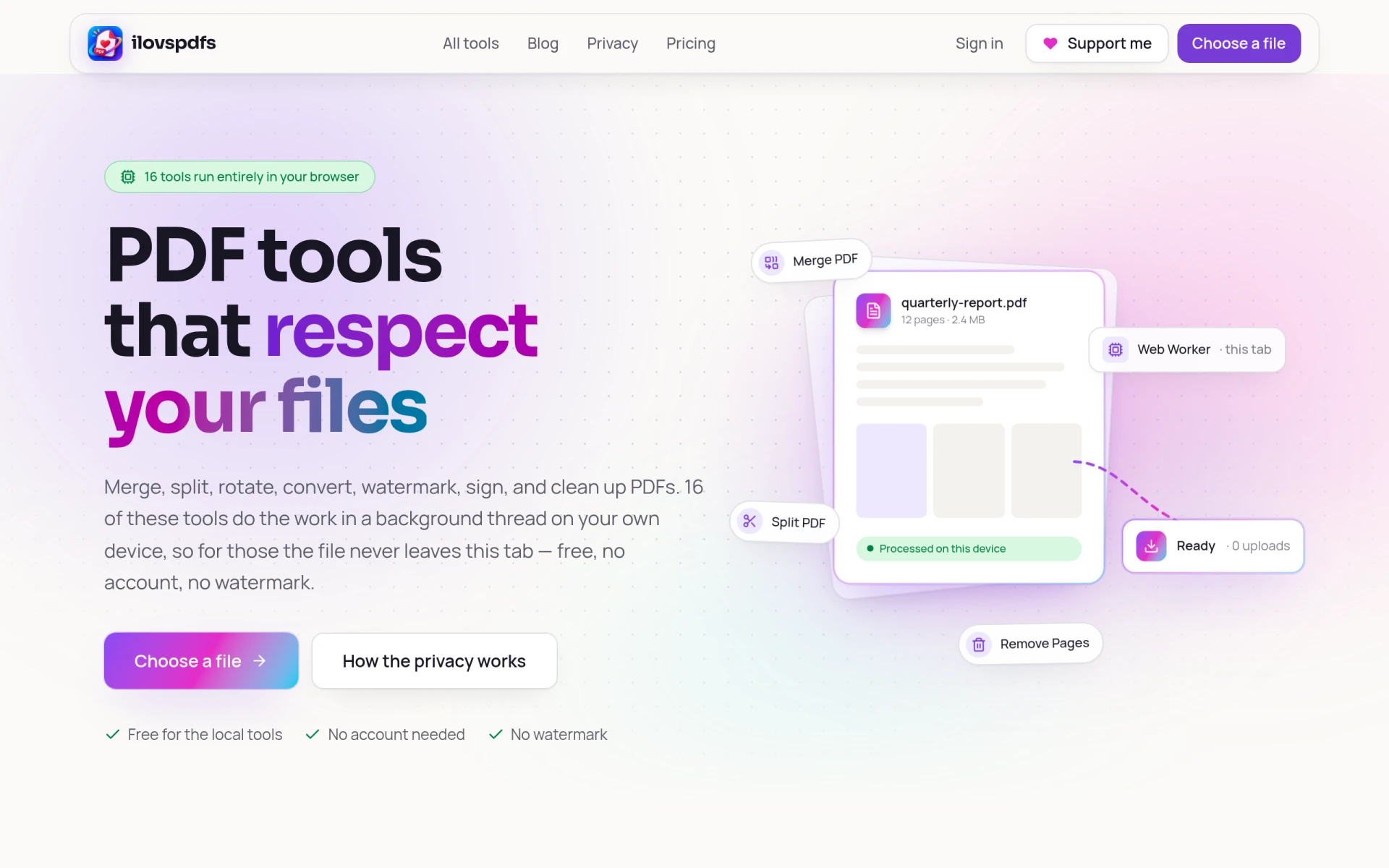Click the Remove Pages label
This screenshot has height=868, width=1389.
(1045, 643)
